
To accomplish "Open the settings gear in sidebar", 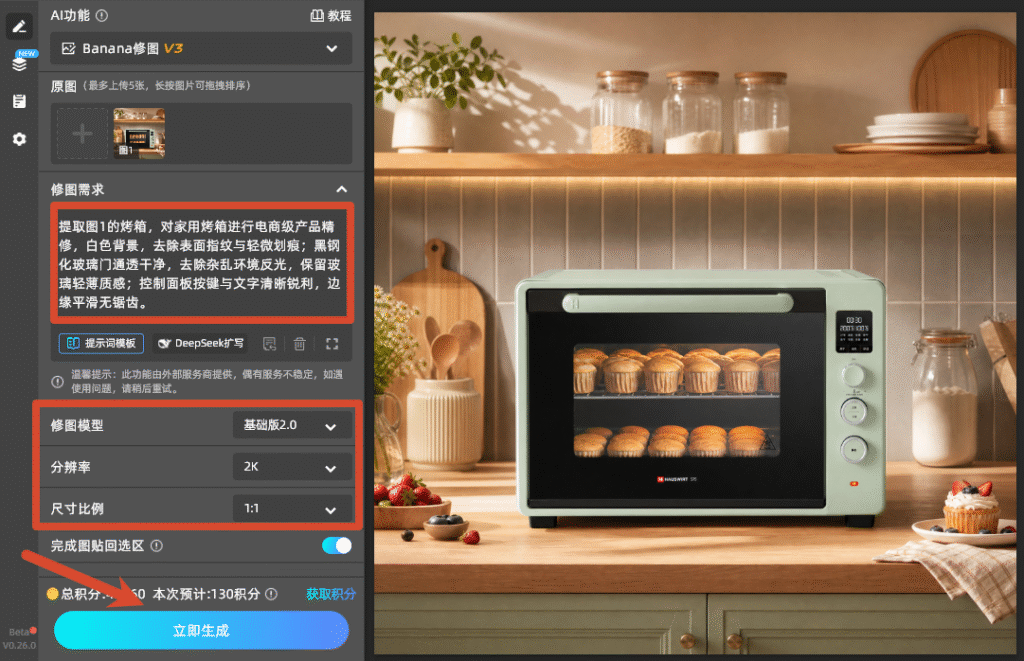I will click(19, 139).
